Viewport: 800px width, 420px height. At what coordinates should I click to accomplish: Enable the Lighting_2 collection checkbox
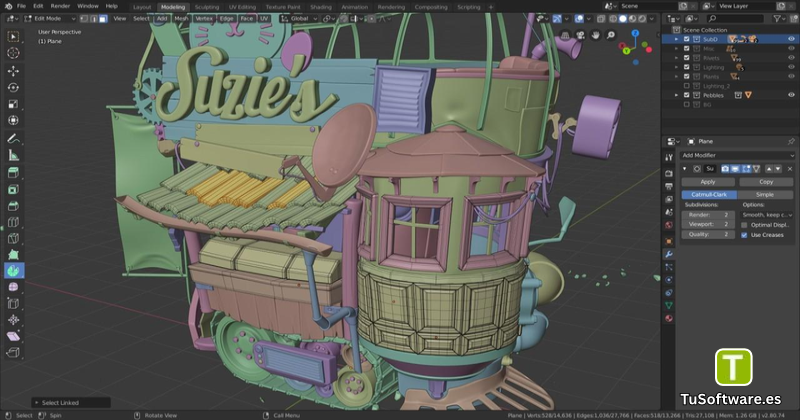pyautogui.click(x=687, y=86)
